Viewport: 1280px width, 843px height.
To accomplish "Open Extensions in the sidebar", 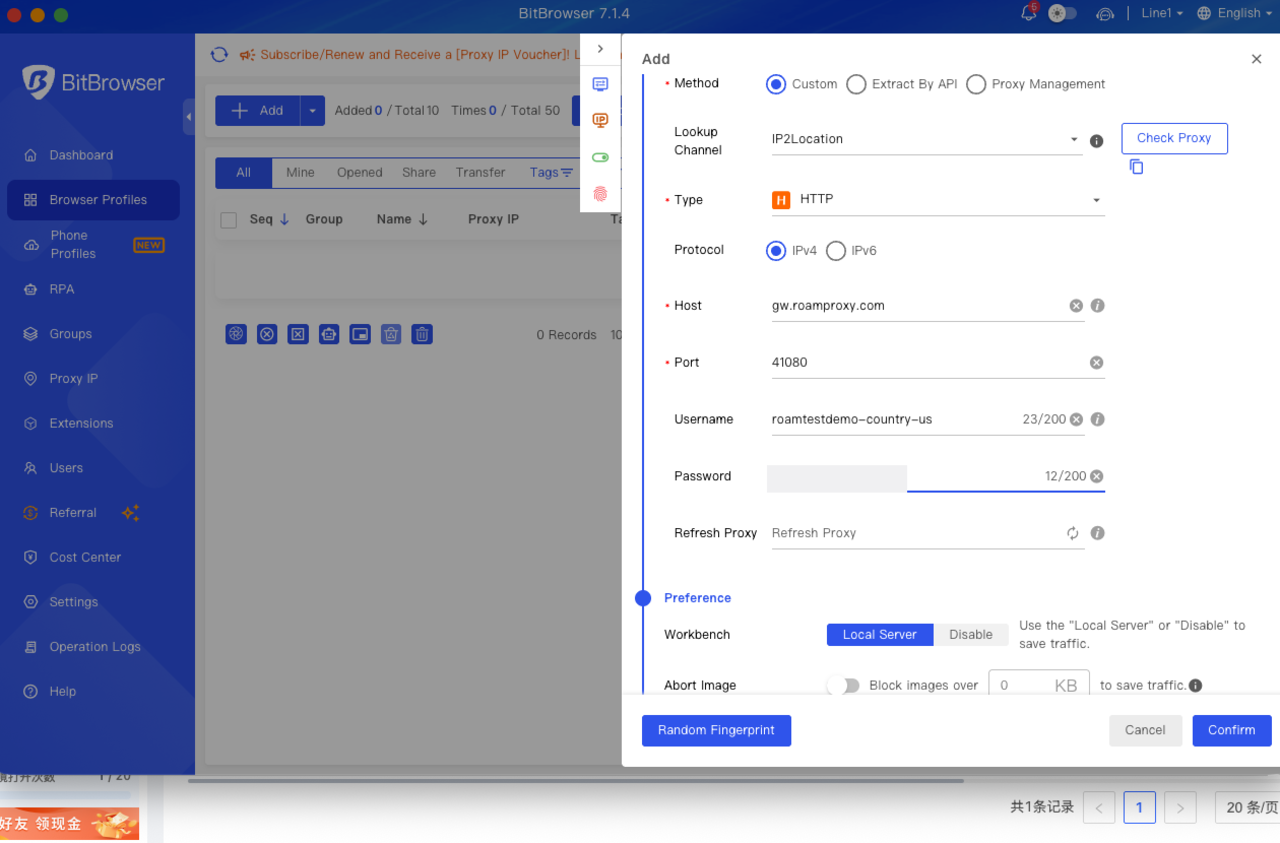I will pyautogui.click(x=94, y=423).
